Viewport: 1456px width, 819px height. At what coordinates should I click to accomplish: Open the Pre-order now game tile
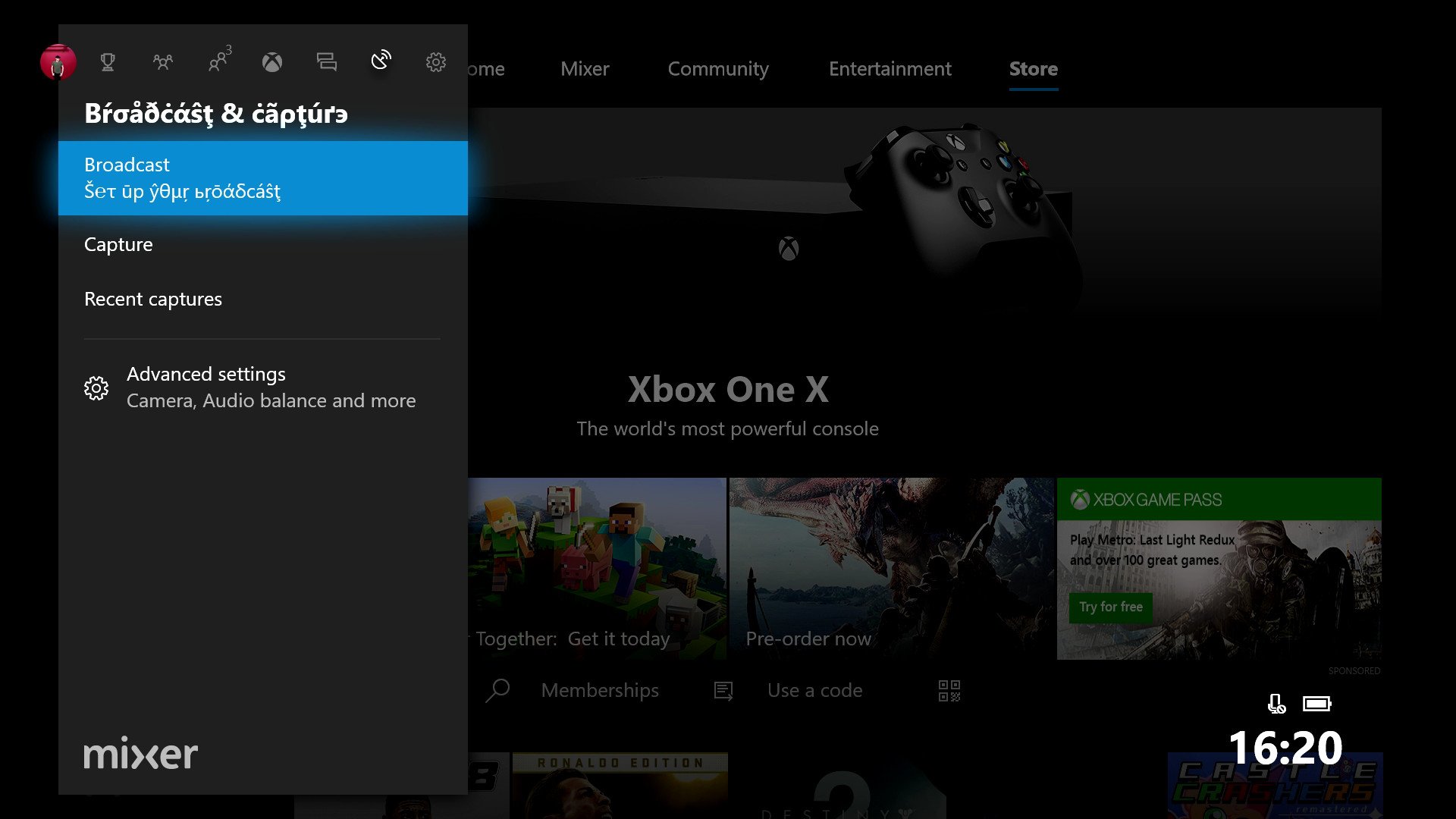pyautogui.click(x=892, y=568)
